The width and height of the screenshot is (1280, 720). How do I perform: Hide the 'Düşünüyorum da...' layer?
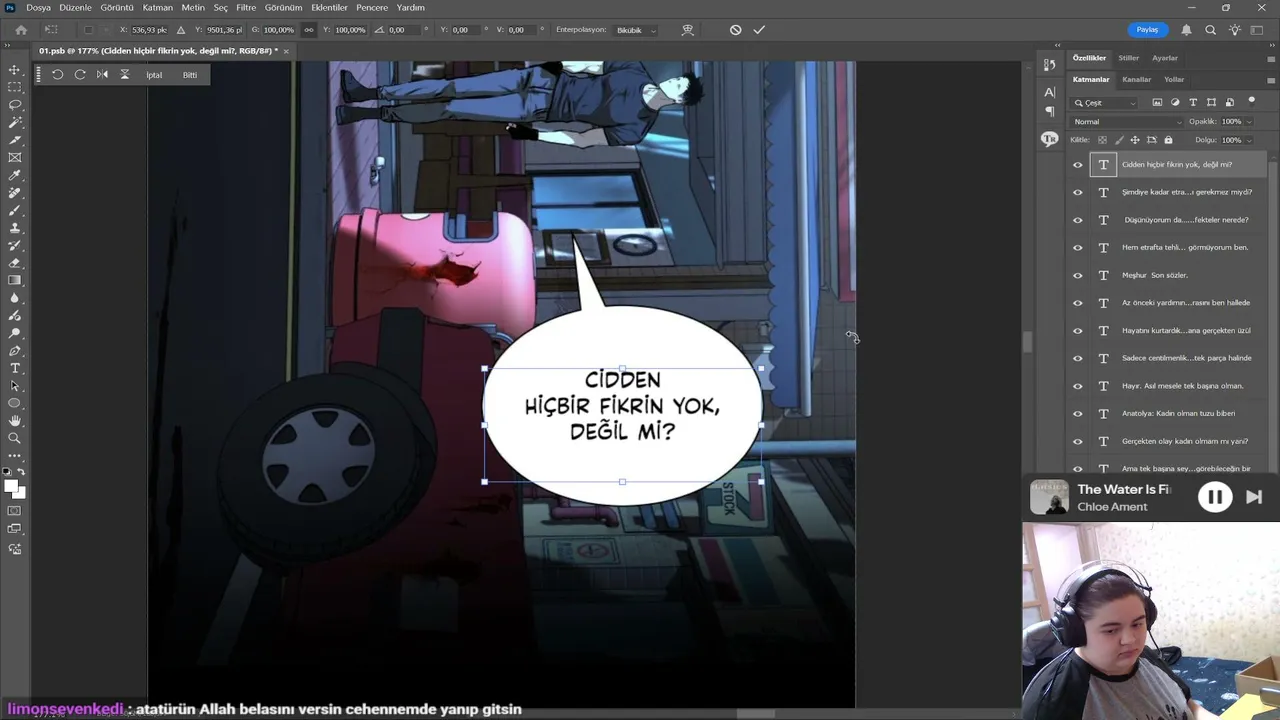tap(1078, 220)
